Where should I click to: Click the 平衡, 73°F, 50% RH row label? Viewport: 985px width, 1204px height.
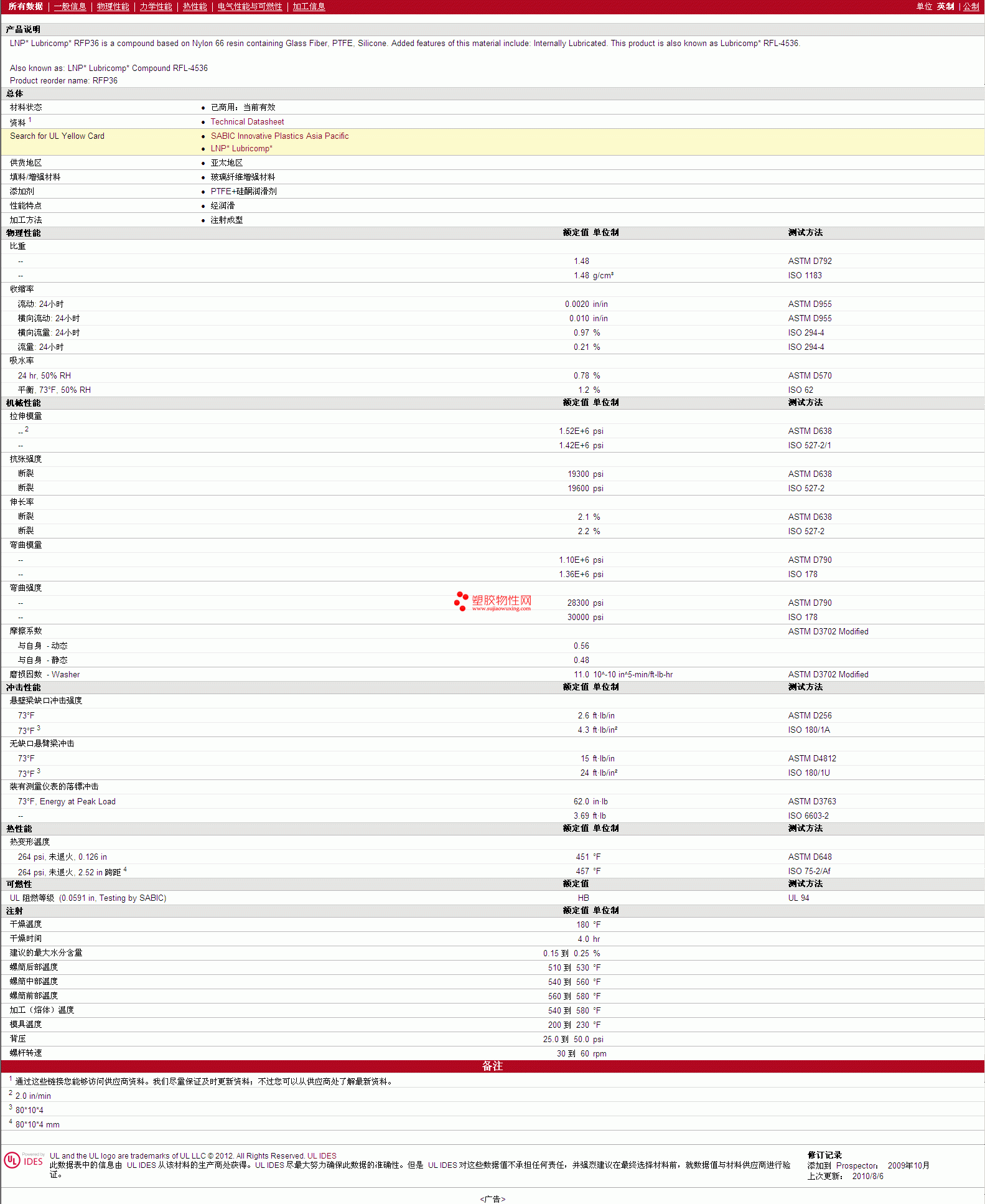[x=54, y=390]
